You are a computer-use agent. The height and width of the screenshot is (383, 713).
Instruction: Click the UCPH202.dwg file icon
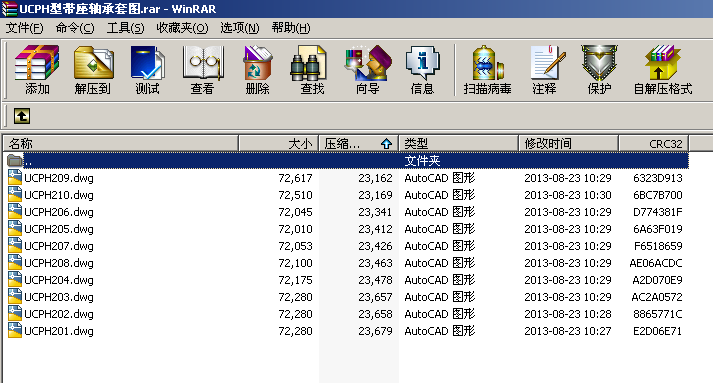coord(15,313)
